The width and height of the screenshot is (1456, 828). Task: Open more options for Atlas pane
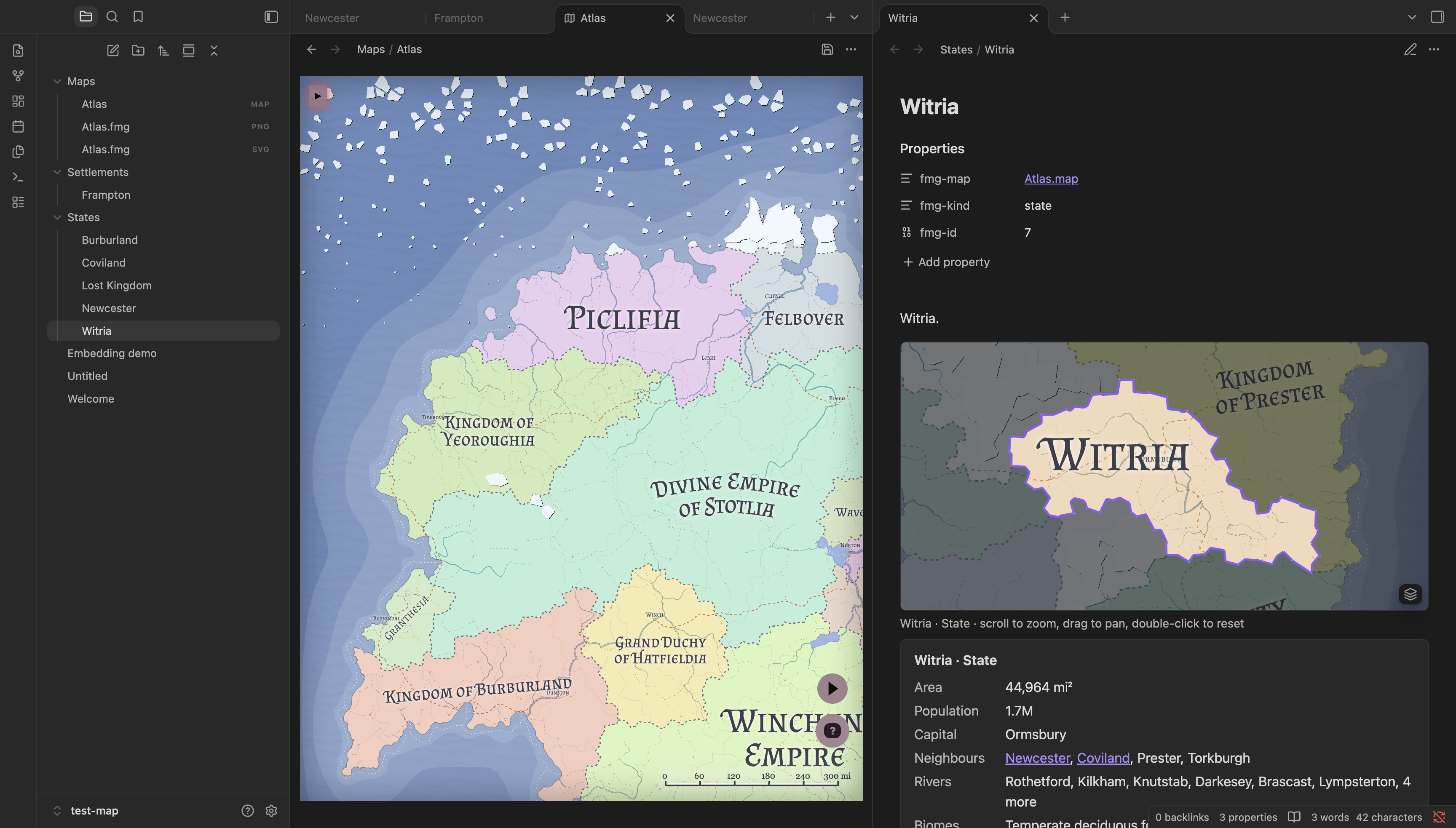coord(851,49)
